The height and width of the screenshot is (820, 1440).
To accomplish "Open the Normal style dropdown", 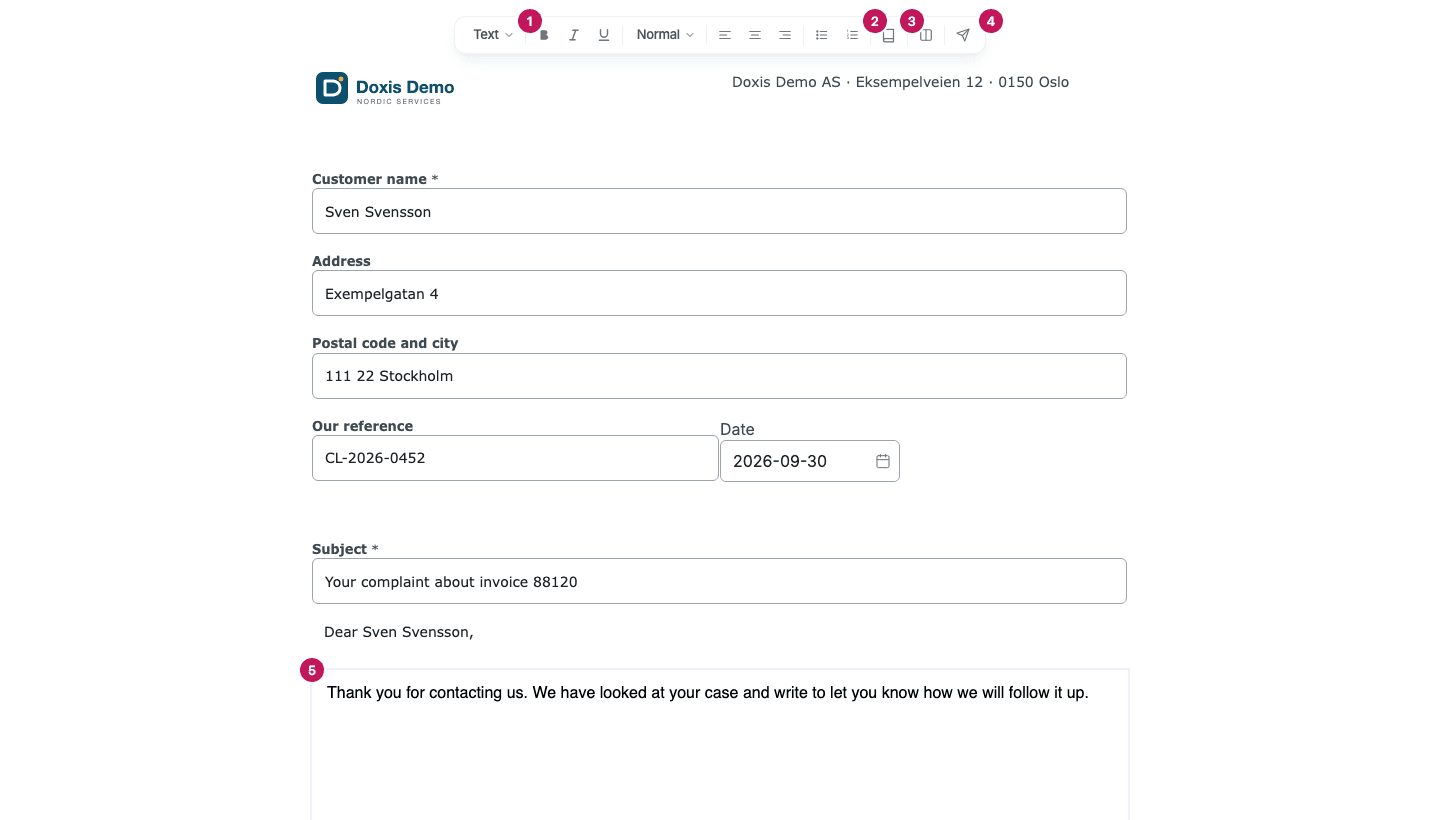I will tap(665, 35).
